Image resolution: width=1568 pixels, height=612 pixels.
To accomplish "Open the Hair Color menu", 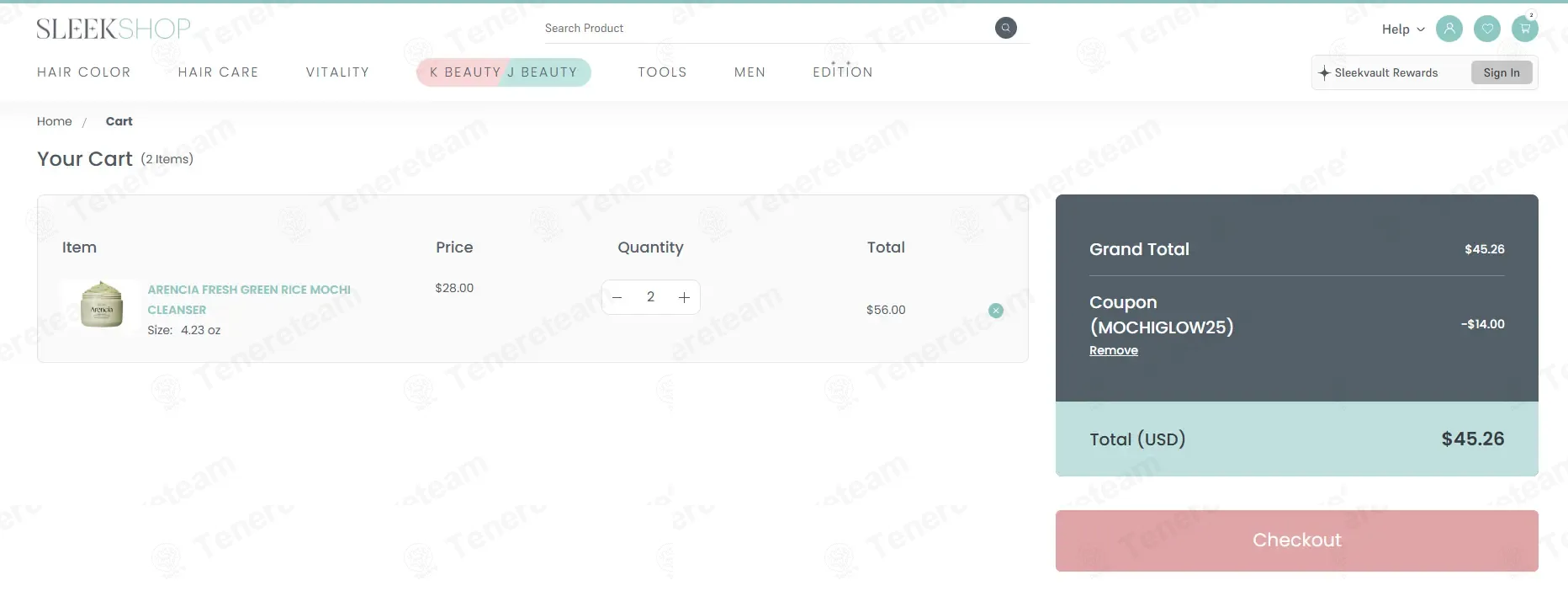I will click(x=84, y=72).
